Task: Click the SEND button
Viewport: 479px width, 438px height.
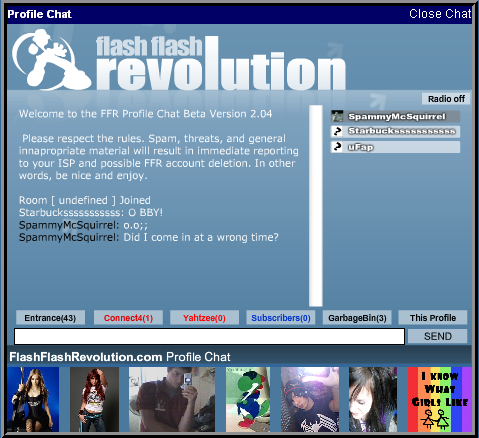Action: [x=437, y=336]
